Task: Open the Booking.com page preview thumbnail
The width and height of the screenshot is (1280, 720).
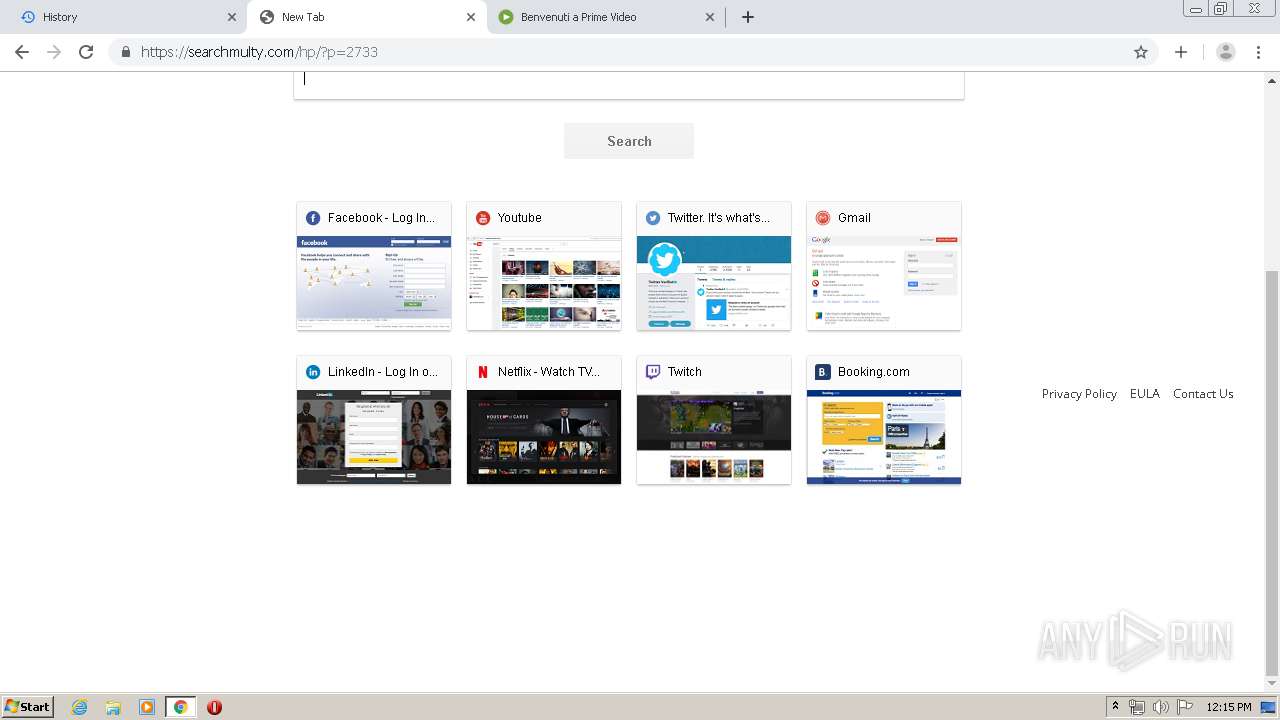Action: [884, 437]
